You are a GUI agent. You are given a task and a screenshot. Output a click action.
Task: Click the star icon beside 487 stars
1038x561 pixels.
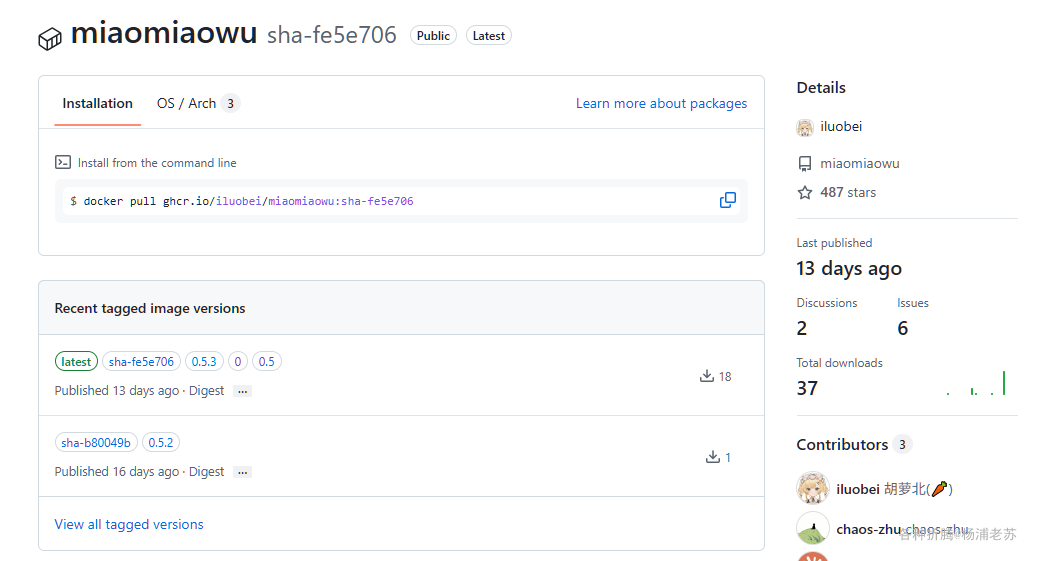pyautogui.click(x=805, y=193)
